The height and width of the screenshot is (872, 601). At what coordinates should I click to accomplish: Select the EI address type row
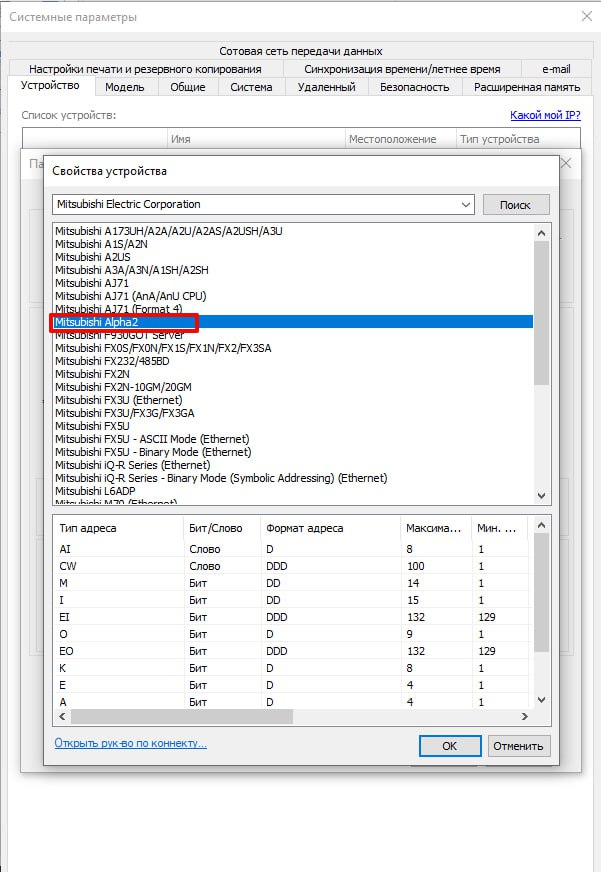293,617
